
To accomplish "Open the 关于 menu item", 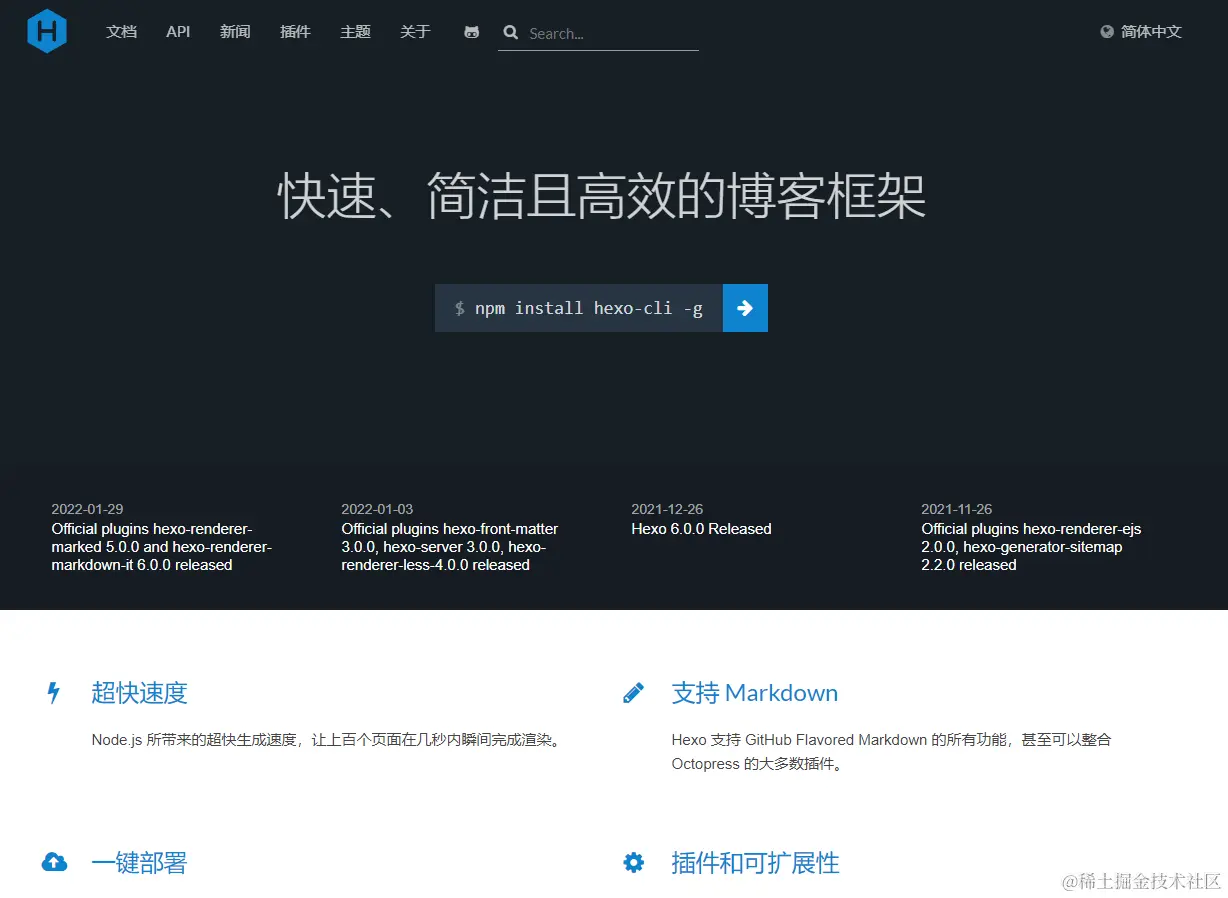I will pos(415,32).
